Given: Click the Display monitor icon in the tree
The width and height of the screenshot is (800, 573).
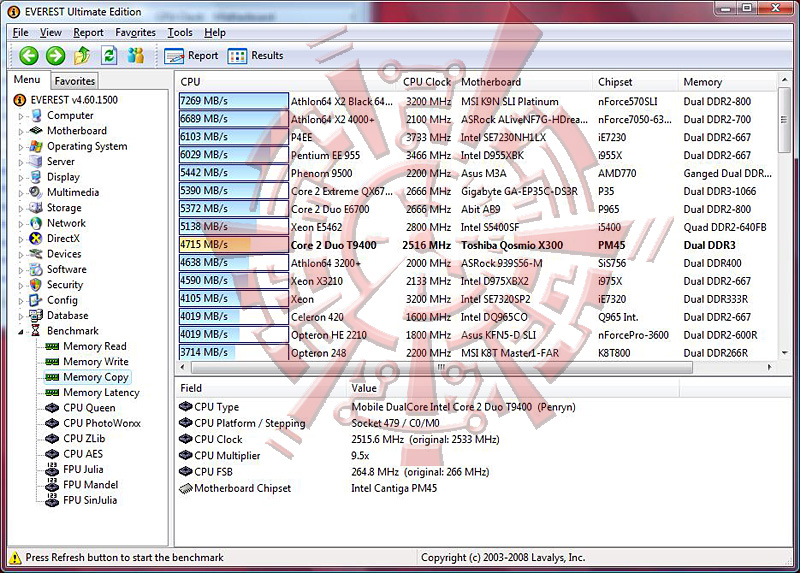Looking at the screenshot, I should click(x=36, y=177).
